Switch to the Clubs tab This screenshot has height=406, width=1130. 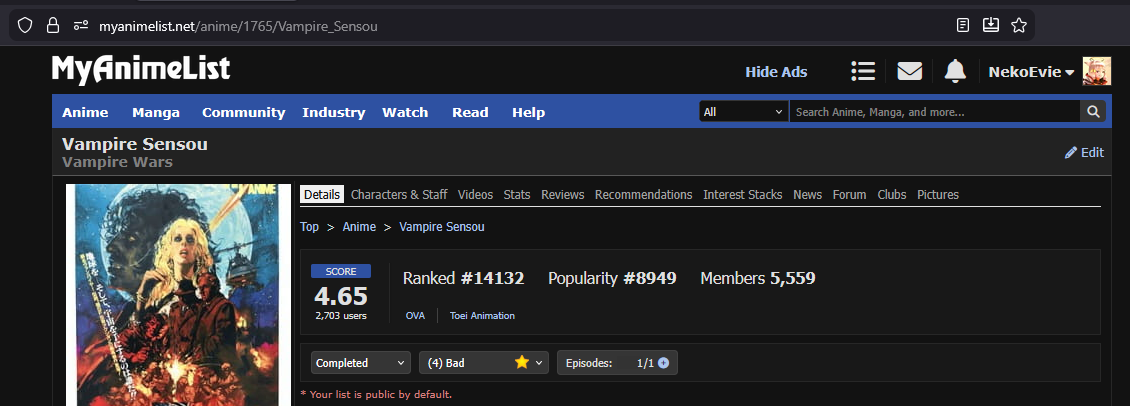[x=891, y=195]
